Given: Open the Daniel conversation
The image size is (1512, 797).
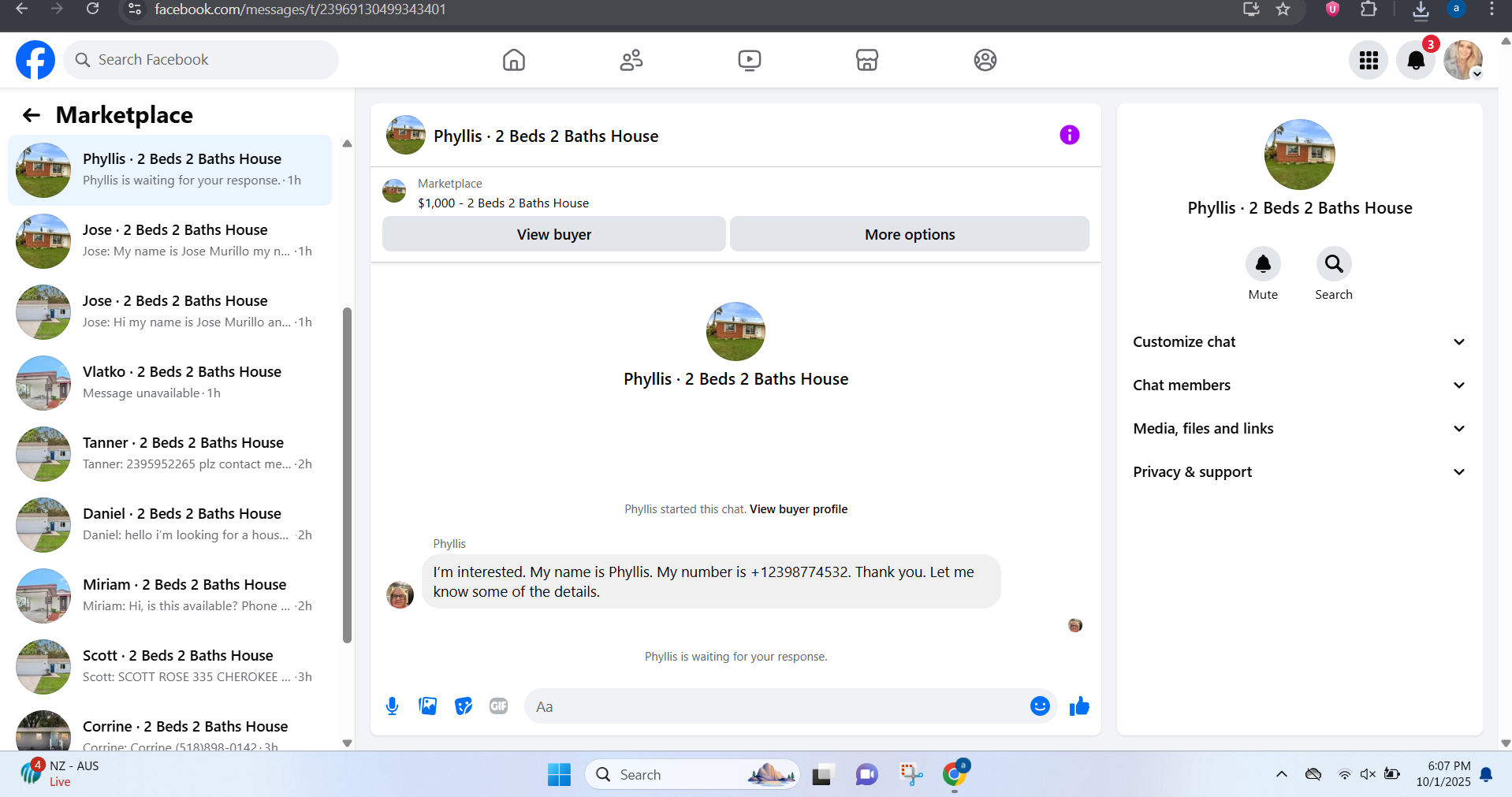Looking at the screenshot, I should coord(169,525).
